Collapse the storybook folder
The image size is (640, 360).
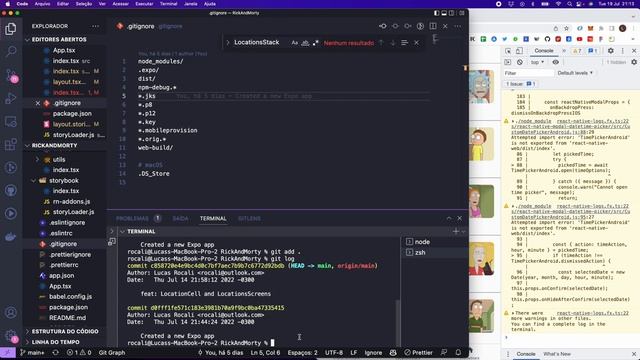(33, 181)
